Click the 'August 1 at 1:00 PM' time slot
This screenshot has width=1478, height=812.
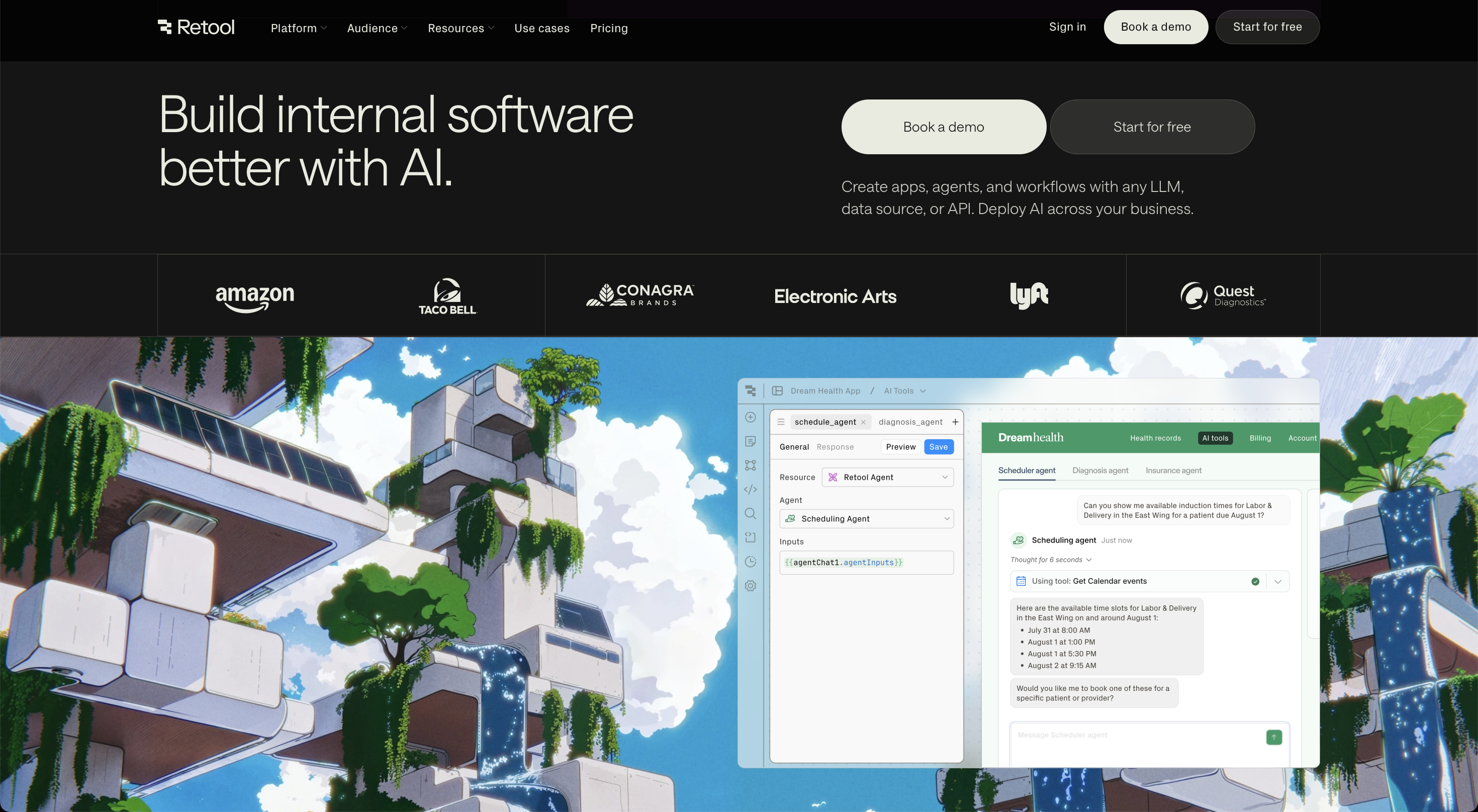click(1061, 642)
